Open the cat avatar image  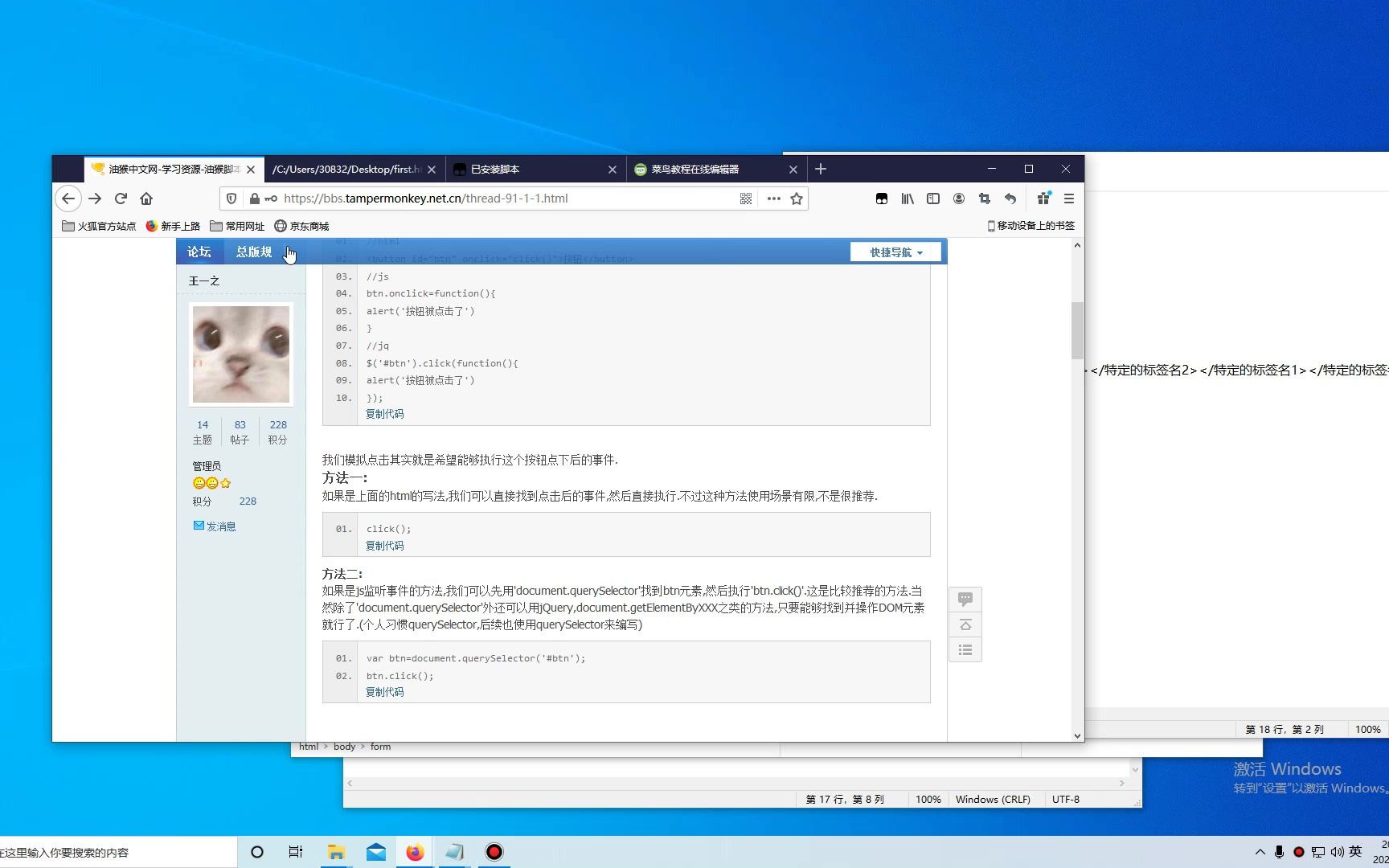point(241,354)
